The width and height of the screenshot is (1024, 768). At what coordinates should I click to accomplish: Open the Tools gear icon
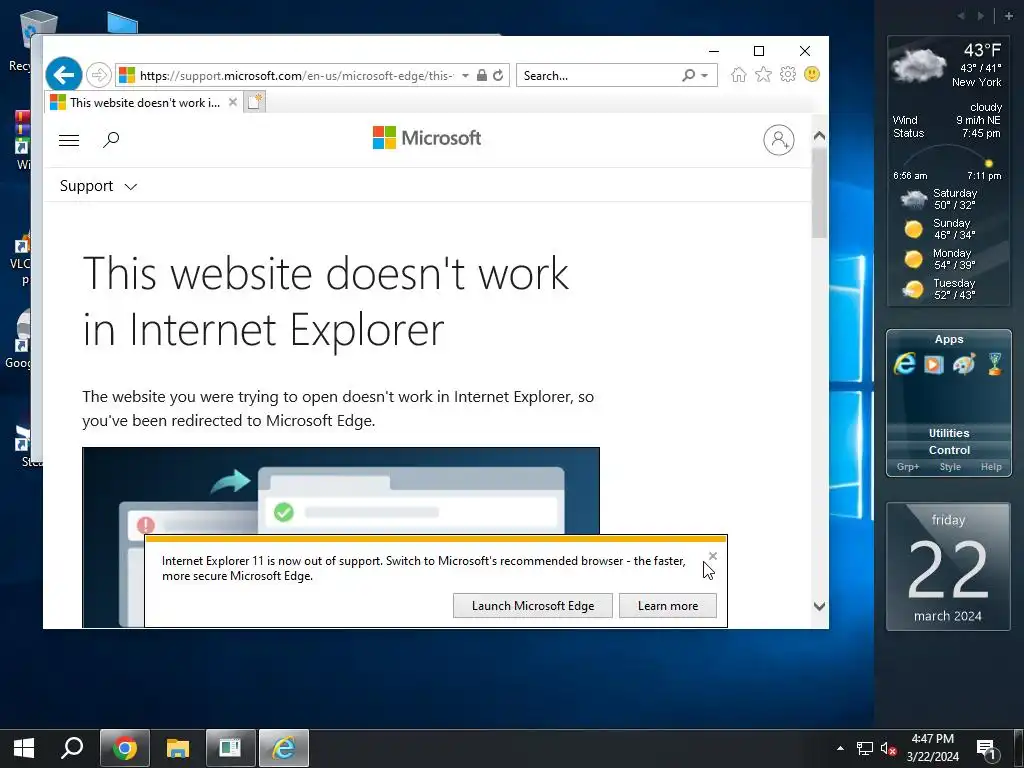(788, 74)
